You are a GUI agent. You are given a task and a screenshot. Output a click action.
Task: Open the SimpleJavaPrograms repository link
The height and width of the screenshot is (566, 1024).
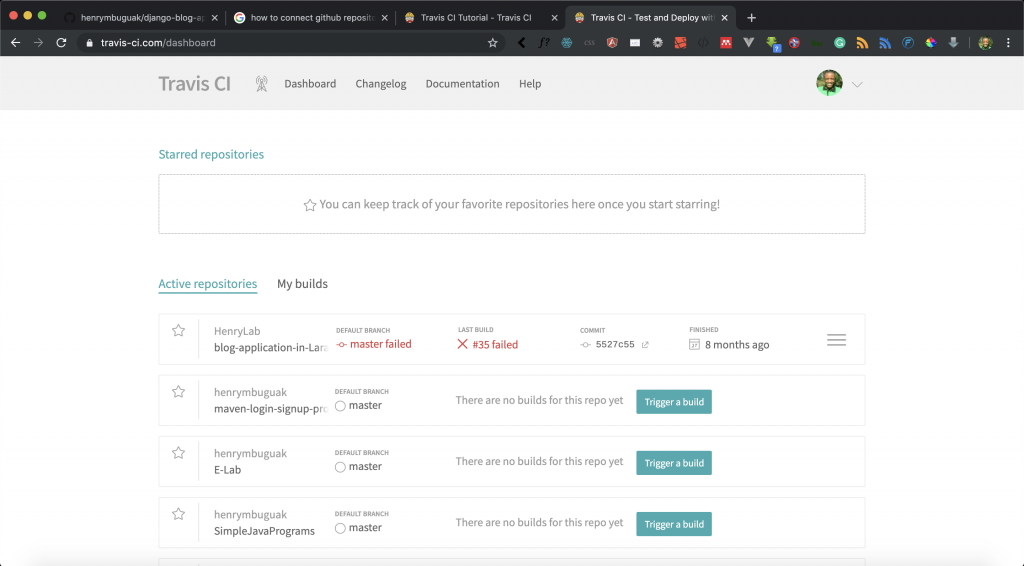pyautogui.click(x=264, y=531)
